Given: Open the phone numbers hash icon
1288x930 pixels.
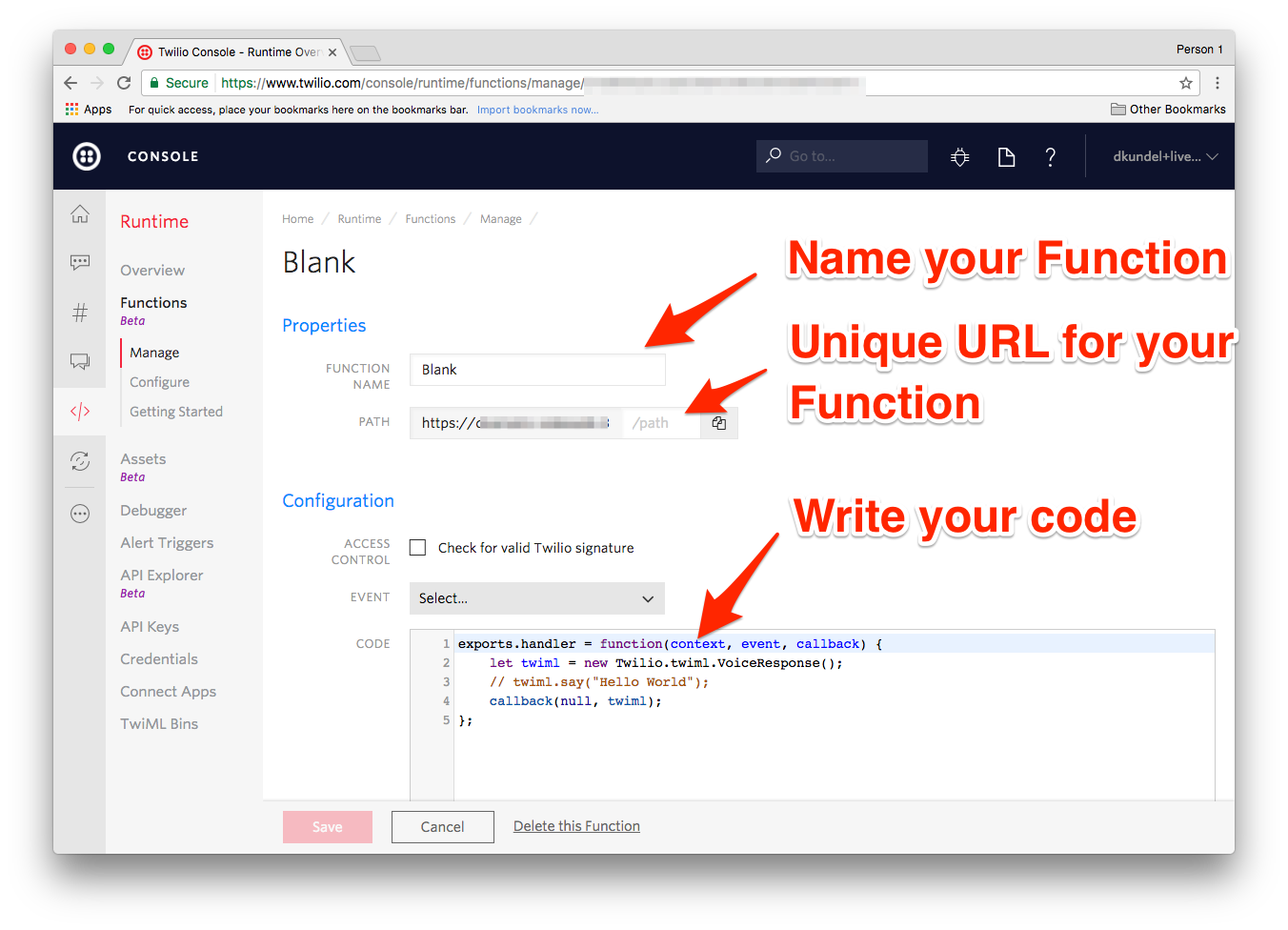Looking at the screenshot, I should click(x=80, y=312).
